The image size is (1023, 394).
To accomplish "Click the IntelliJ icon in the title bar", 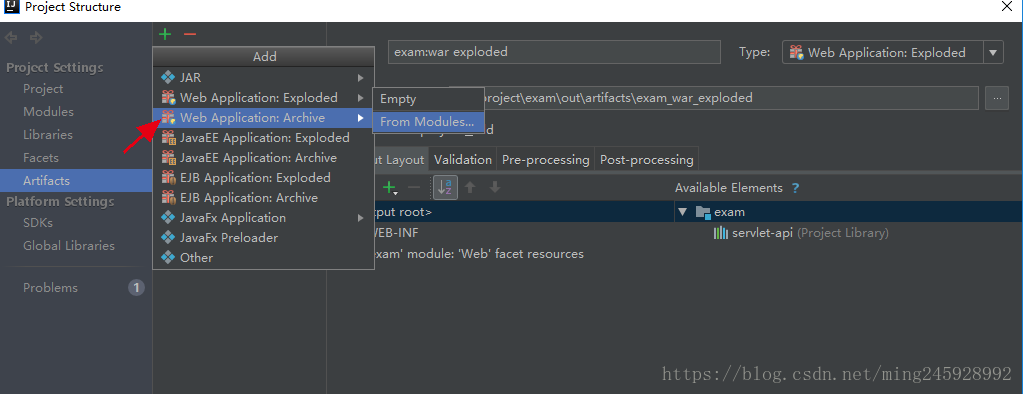I will coord(12,8).
